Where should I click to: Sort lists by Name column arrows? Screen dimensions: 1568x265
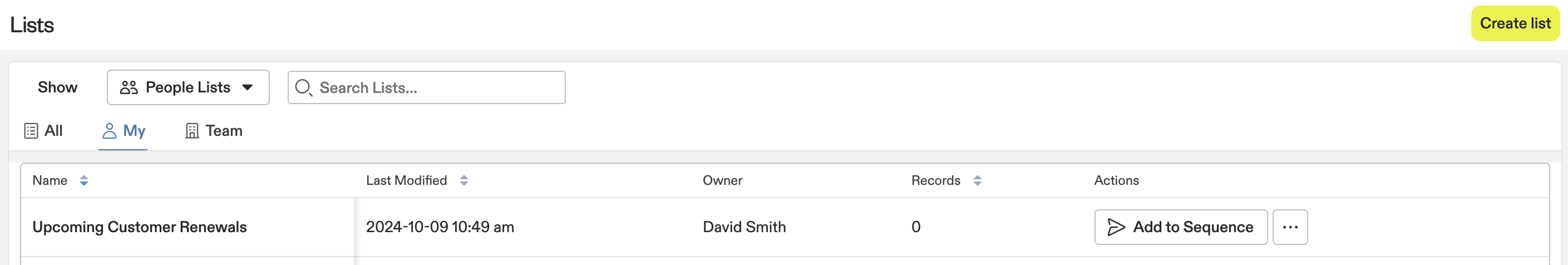(84, 181)
